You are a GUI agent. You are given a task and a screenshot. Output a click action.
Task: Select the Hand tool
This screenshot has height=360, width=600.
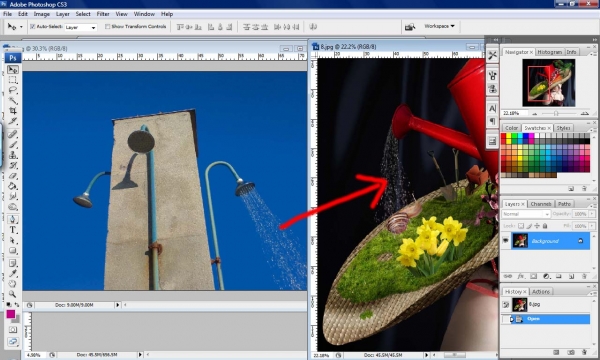[13, 284]
